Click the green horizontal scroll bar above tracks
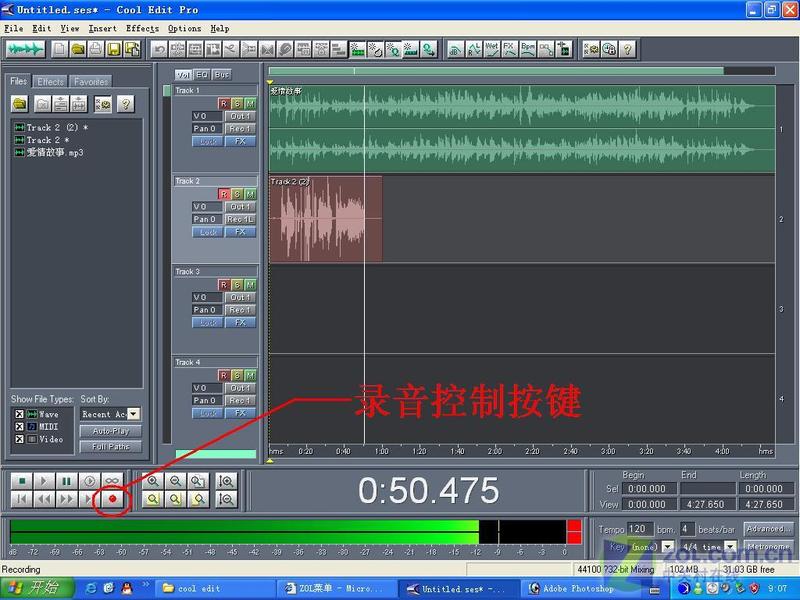Viewport: 800px width, 600px height. (x=496, y=71)
